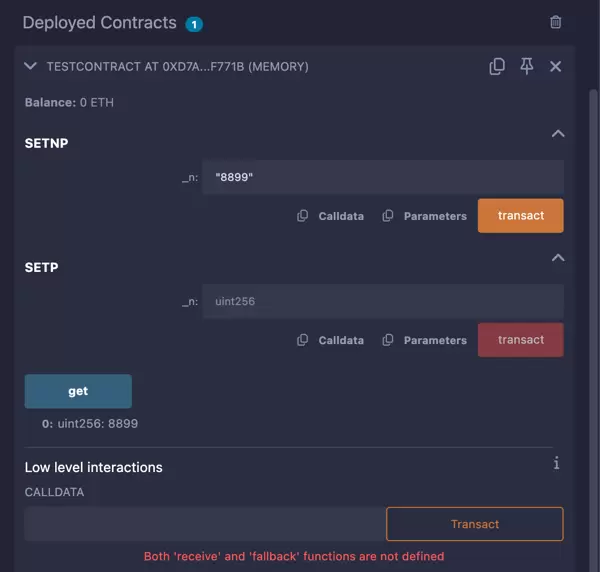Copy Parameters for SETNP function
The width and height of the screenshot is (600, 572).
[x=425, y=216]
